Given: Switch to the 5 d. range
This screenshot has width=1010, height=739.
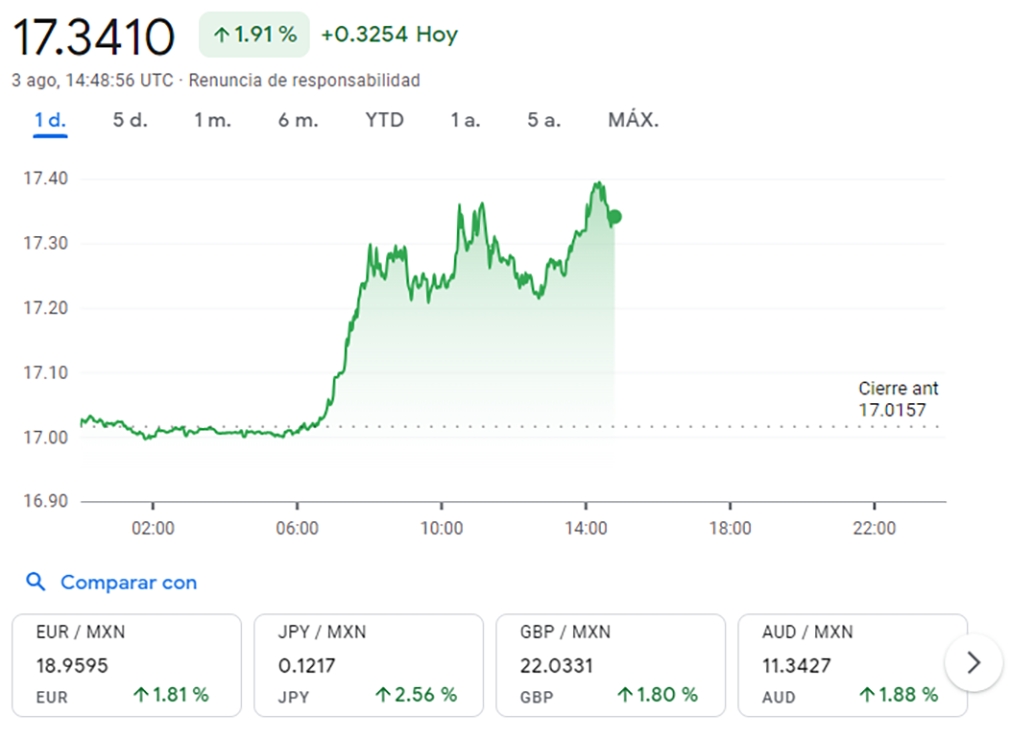Looking at the screenshot, I should [x=130, y=120].
